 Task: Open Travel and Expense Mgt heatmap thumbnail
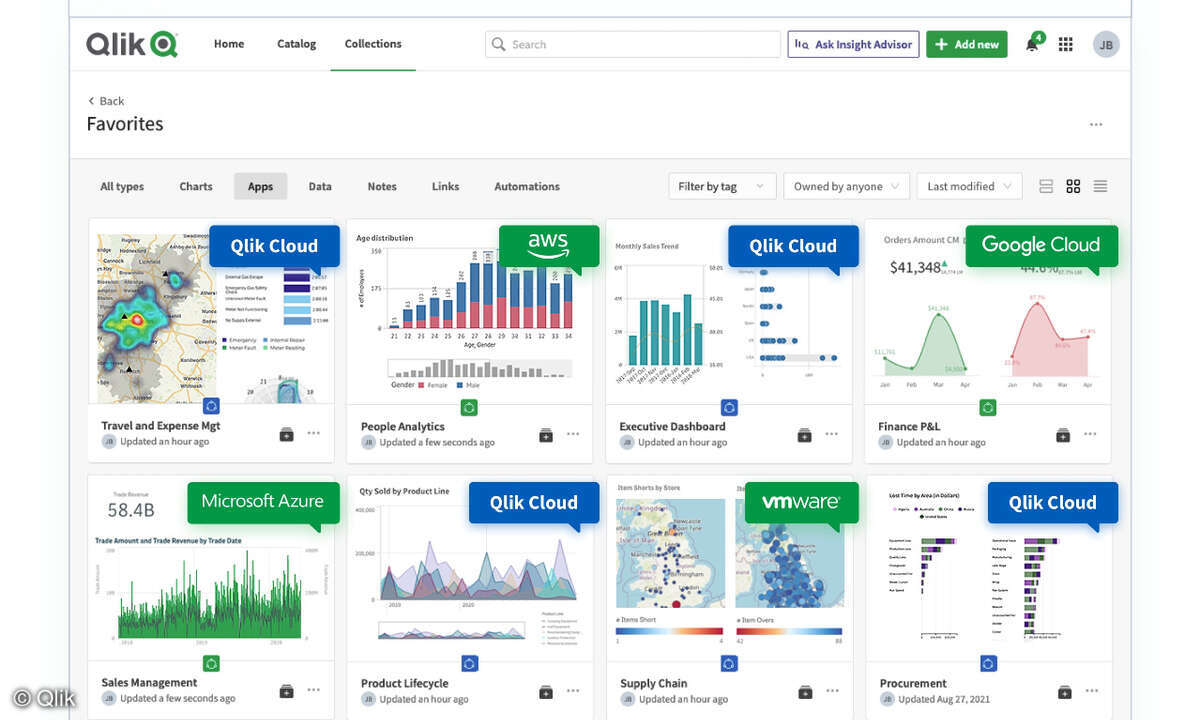(x=211, y=311)
